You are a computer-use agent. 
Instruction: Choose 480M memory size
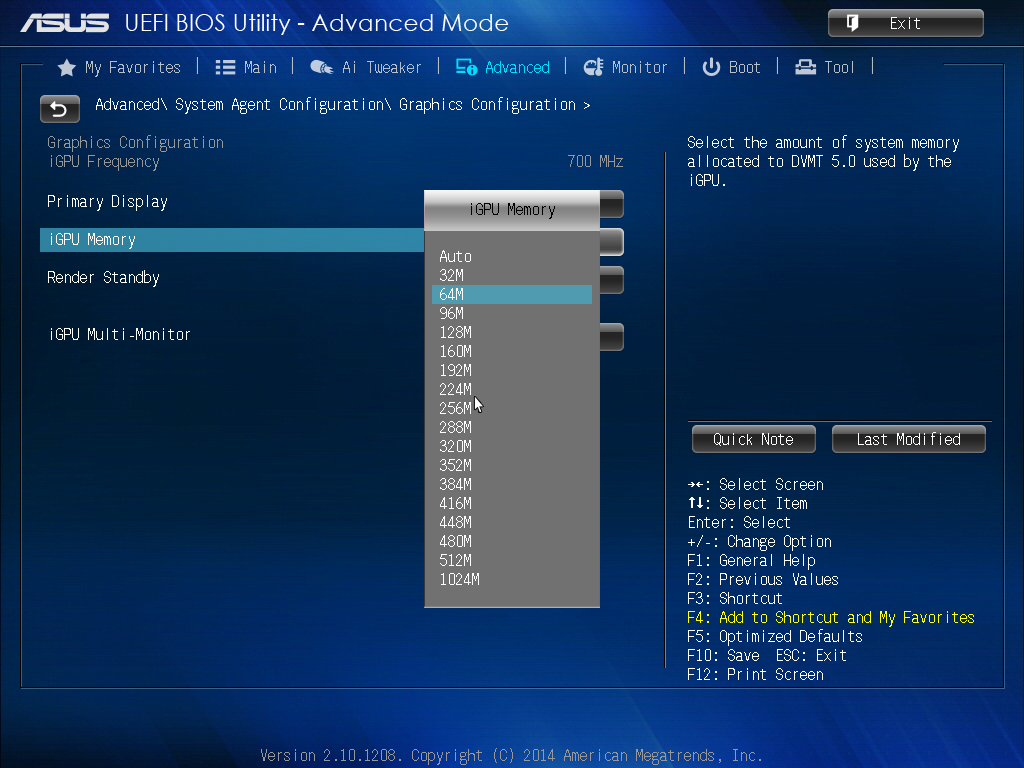pos(512,541)
